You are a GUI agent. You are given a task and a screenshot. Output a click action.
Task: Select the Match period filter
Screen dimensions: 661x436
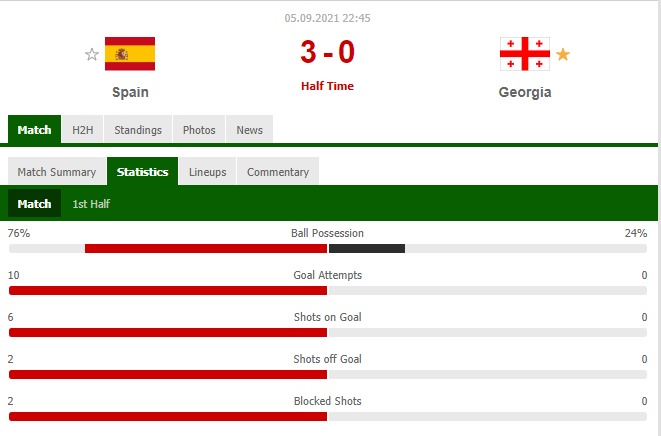coord(35,204)
